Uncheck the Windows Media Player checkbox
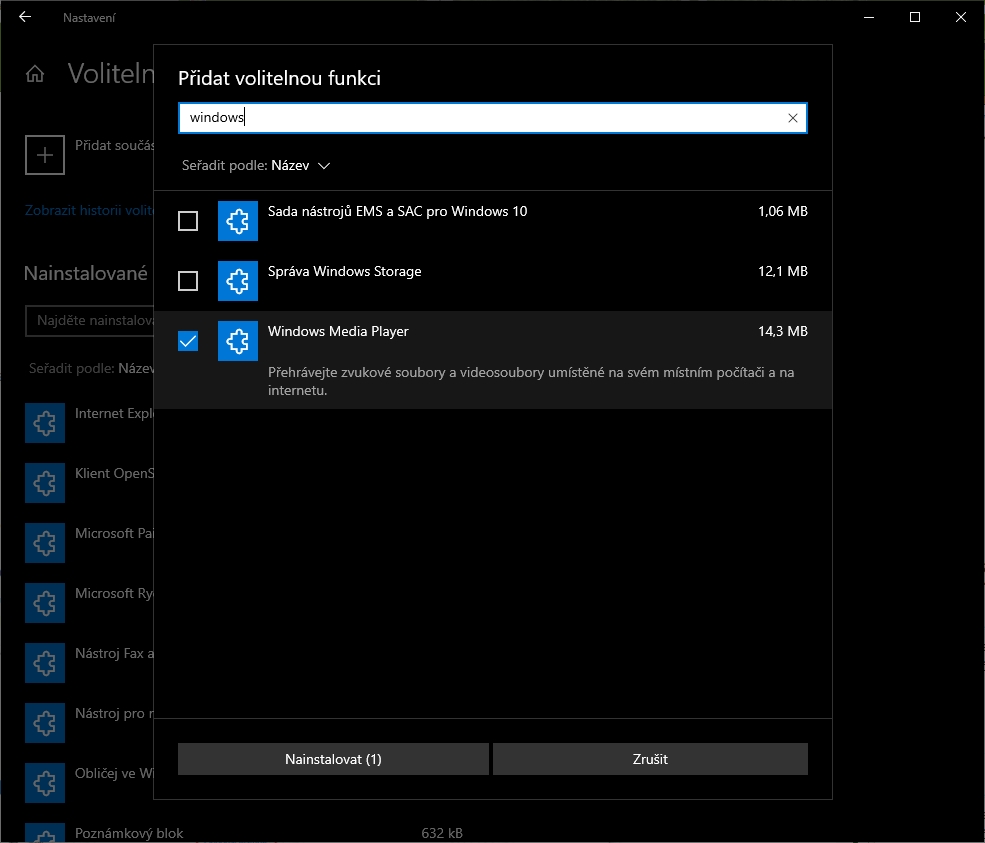The image size is (985, 843). (x=188, y=341)
